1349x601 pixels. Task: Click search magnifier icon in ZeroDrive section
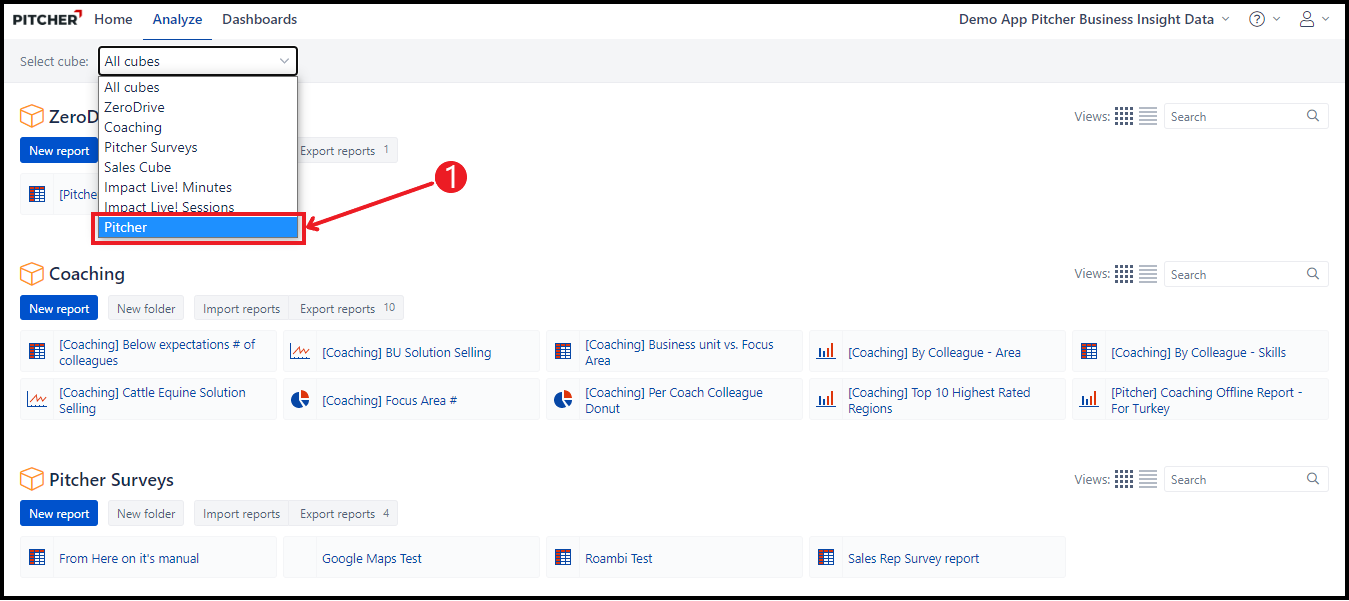[x=1313, y=116]
